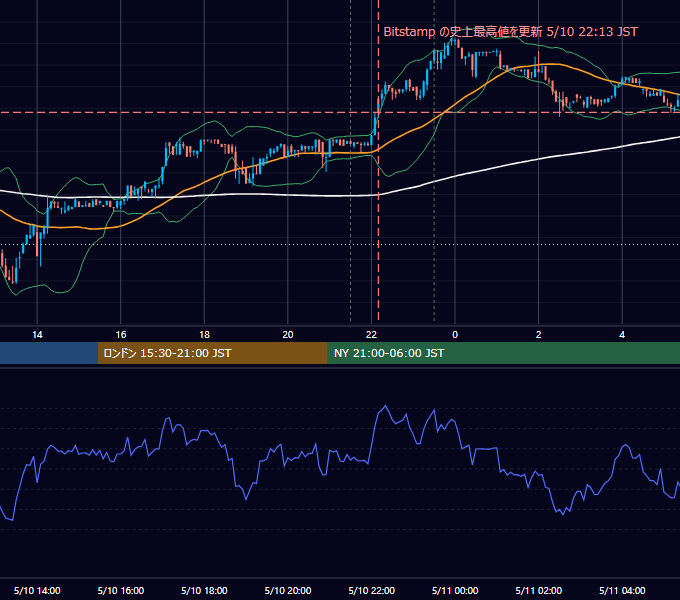Click the 2 hour axis label
The image size is (680, 600).
(x=539, y=335)
